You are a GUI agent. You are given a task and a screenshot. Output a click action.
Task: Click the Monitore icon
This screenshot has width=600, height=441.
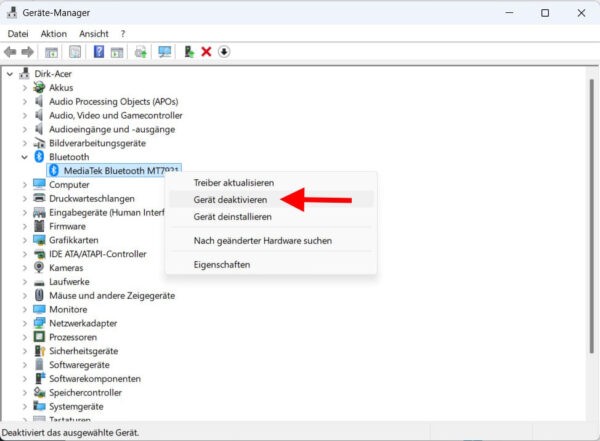pos(39,309)
